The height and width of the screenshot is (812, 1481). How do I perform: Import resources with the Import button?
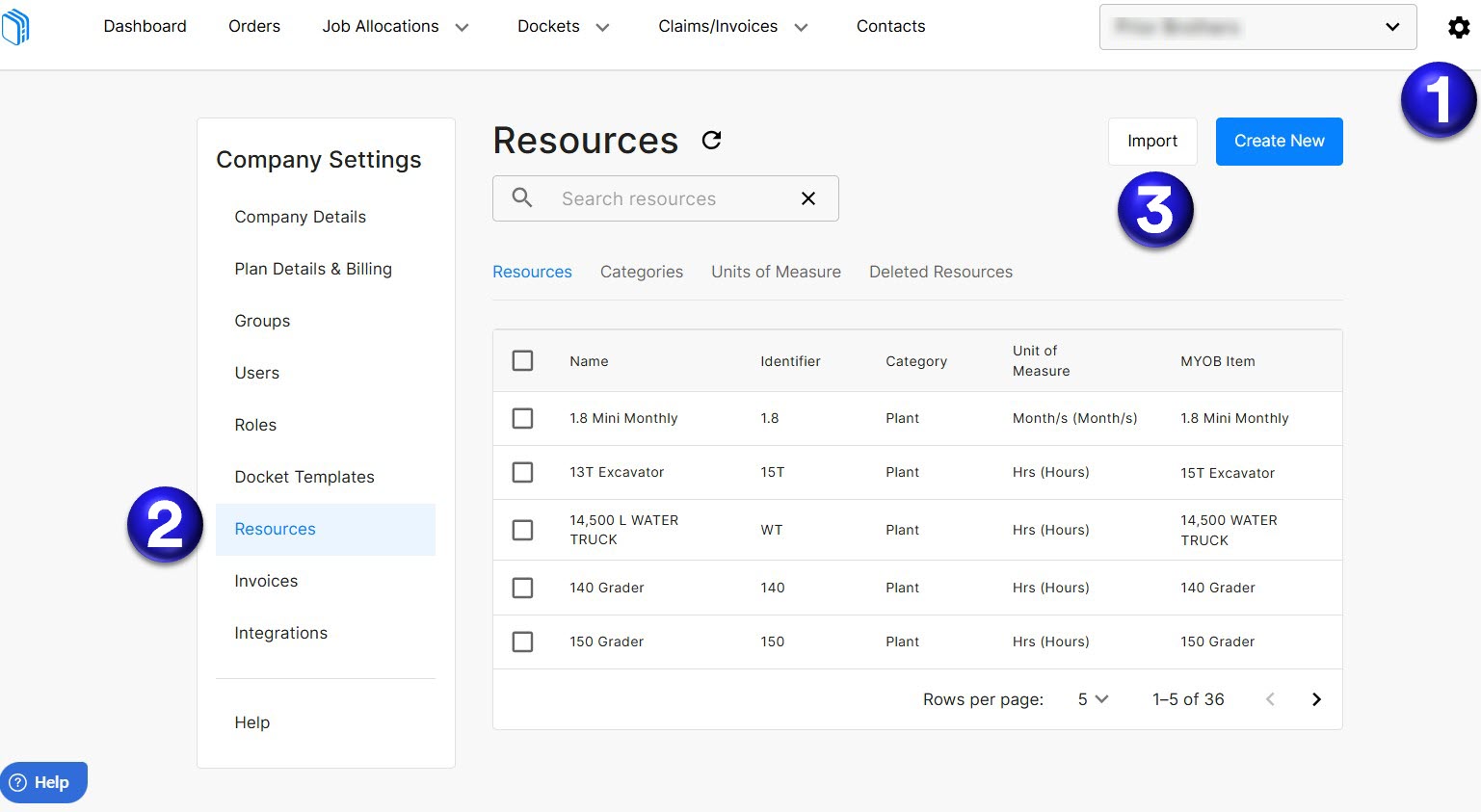pyautogui.click(x=1152, y=141)
